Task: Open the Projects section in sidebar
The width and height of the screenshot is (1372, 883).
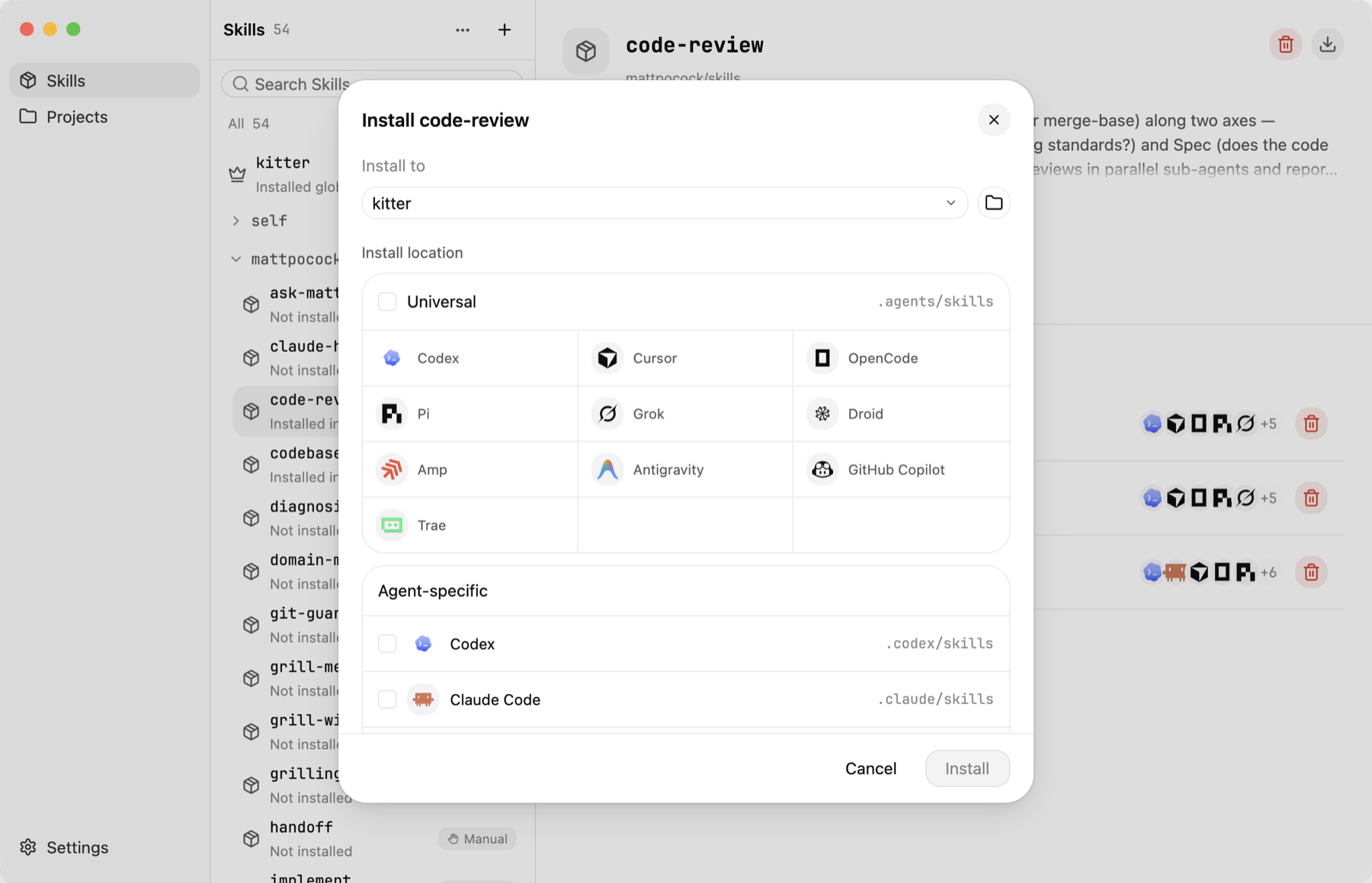Action: click(104, 117)
